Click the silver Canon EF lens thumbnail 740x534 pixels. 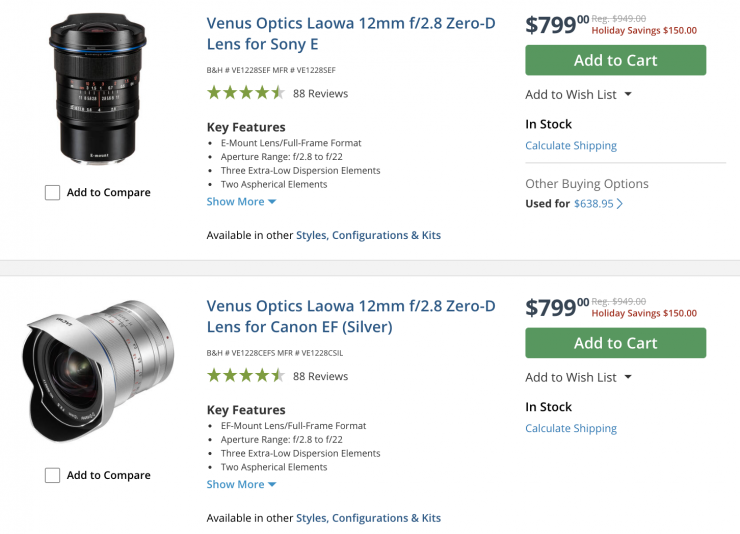click(x=97, y=370)
